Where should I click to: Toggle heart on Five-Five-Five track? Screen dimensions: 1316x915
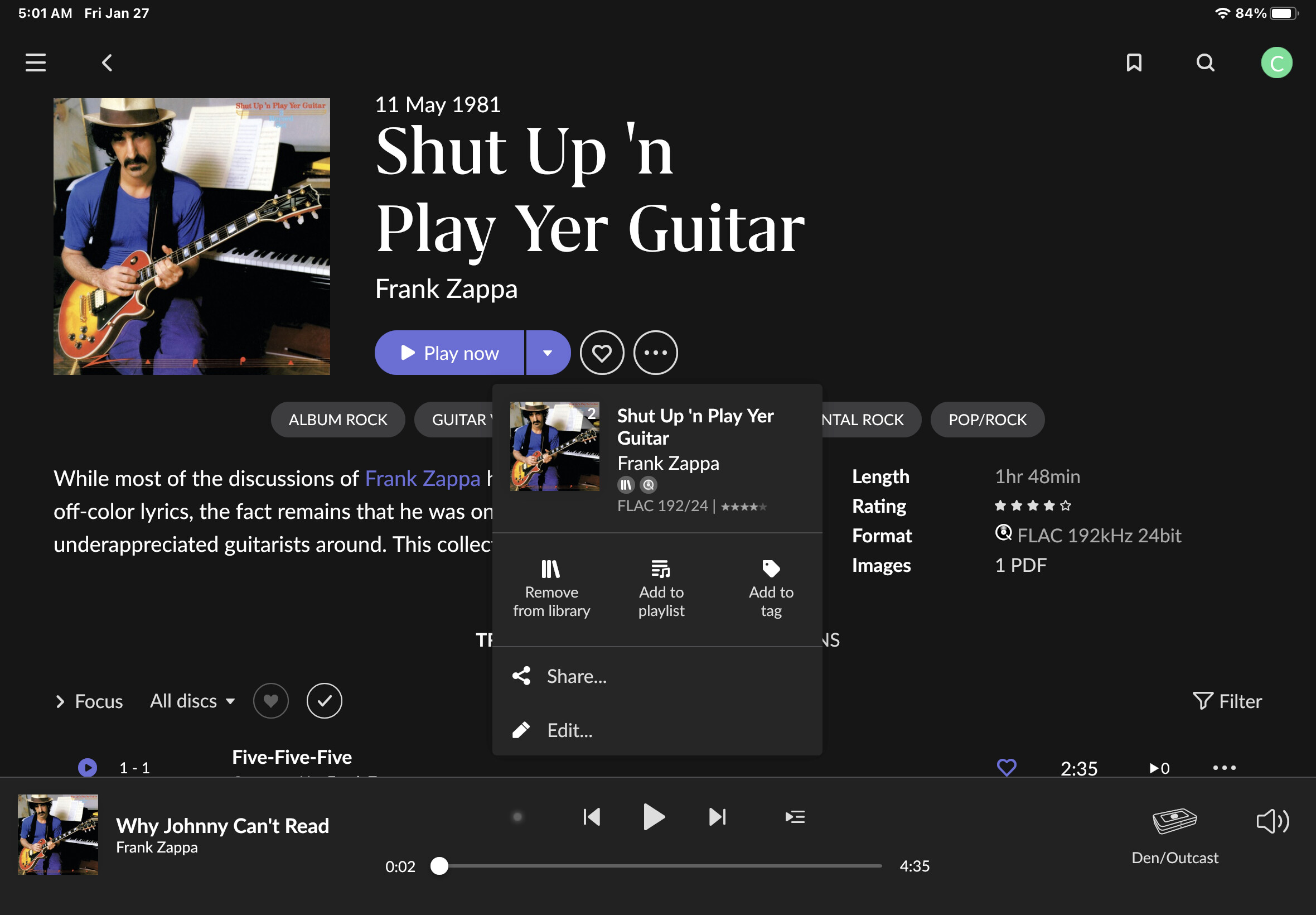point(1007,767)
